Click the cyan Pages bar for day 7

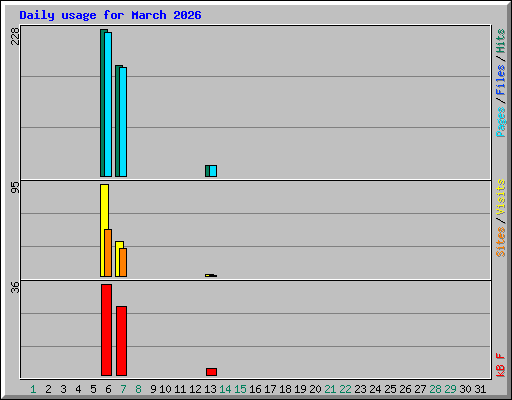[123, 122]
